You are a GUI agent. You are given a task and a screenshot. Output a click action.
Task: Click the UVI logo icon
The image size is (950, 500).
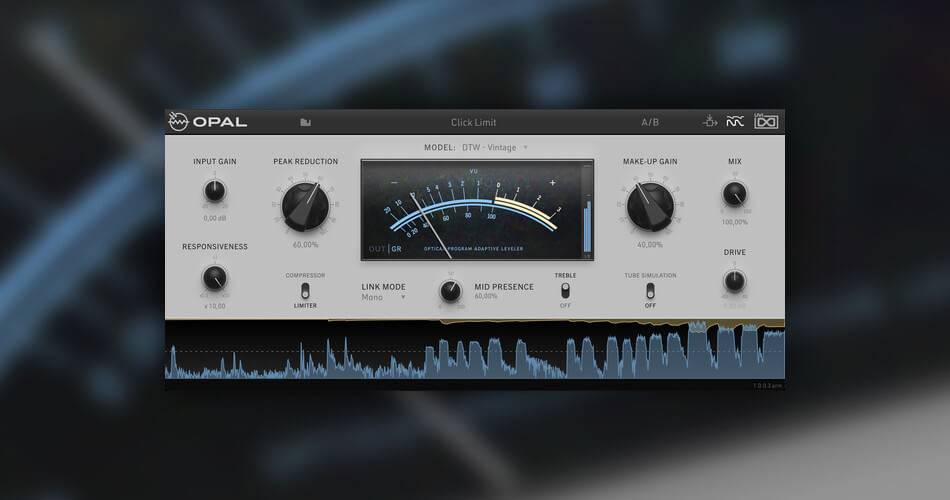[x=766, y=121]
